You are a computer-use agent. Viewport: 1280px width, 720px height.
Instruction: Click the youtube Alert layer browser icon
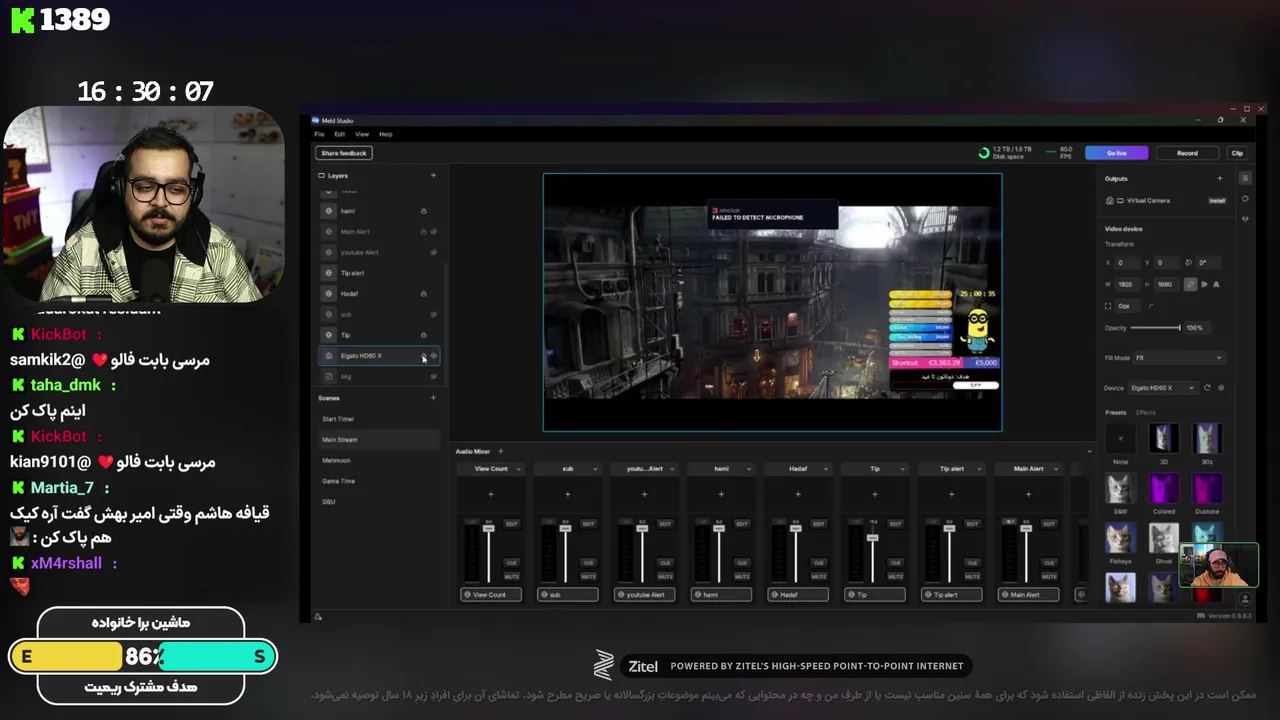[x=329, y=252]
